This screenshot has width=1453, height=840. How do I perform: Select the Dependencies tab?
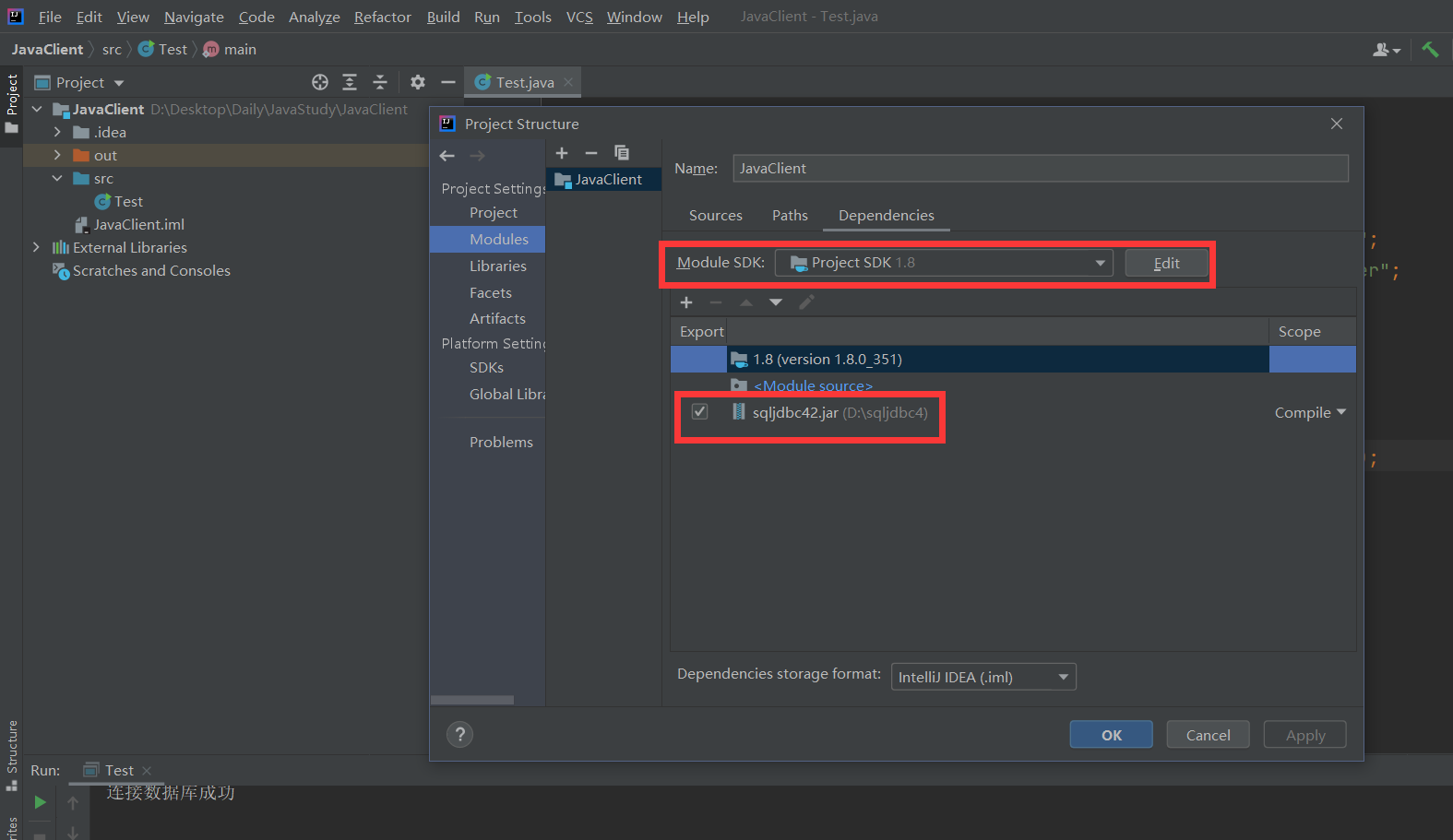pos(887,216)
